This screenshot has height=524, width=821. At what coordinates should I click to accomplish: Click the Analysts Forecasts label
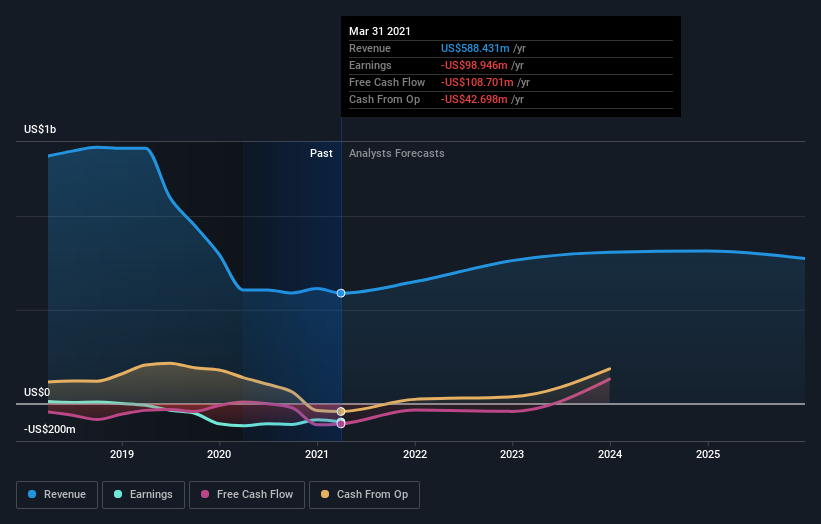tap(397, 153)
